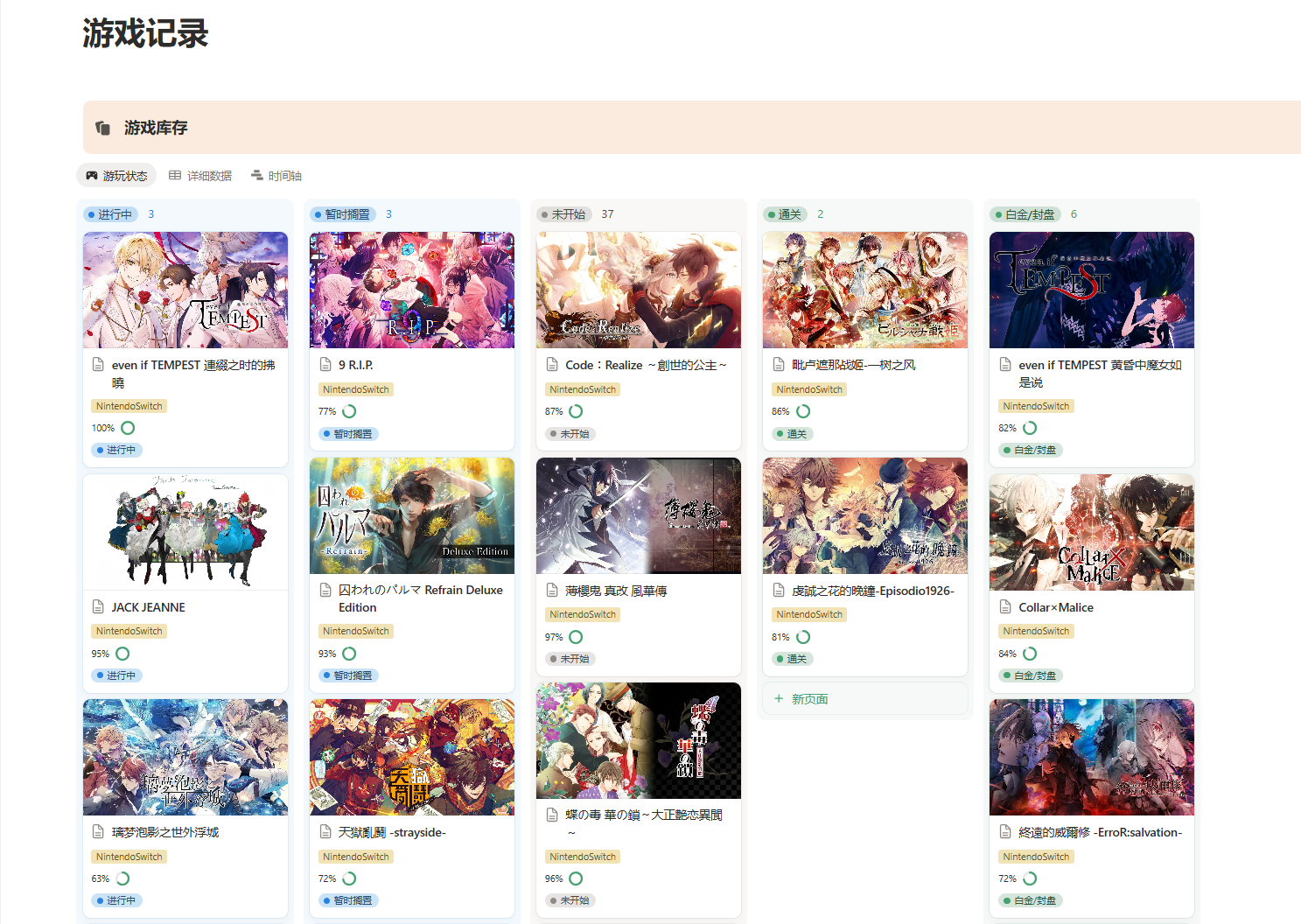Click the gamepad icon on 游玩状态 tab
This screenshot has height=924, width=1301.
coord(92,176)
